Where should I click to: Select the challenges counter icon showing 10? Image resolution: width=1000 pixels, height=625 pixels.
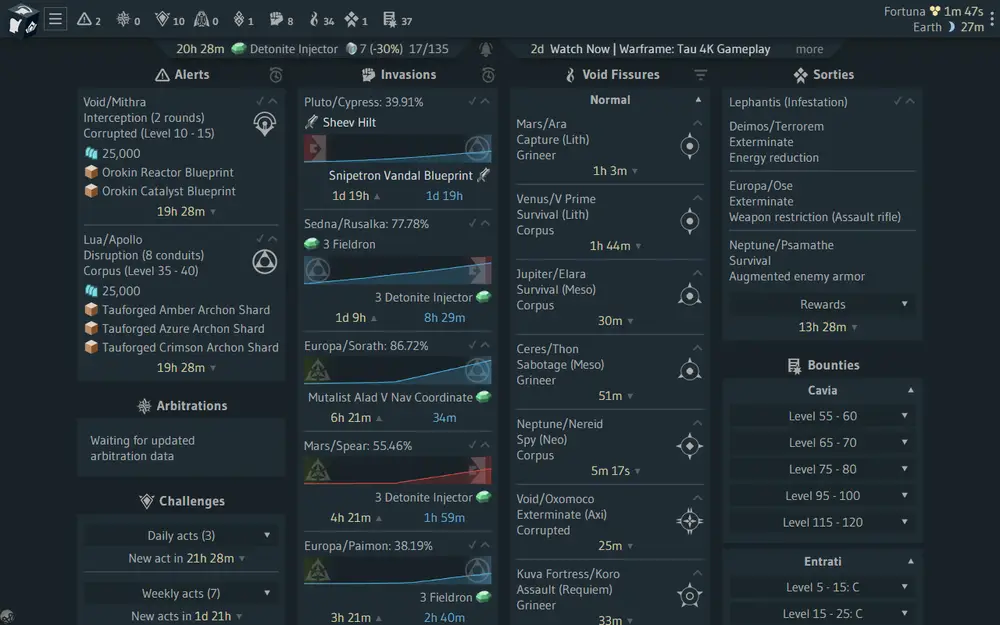tap(162, 20)
